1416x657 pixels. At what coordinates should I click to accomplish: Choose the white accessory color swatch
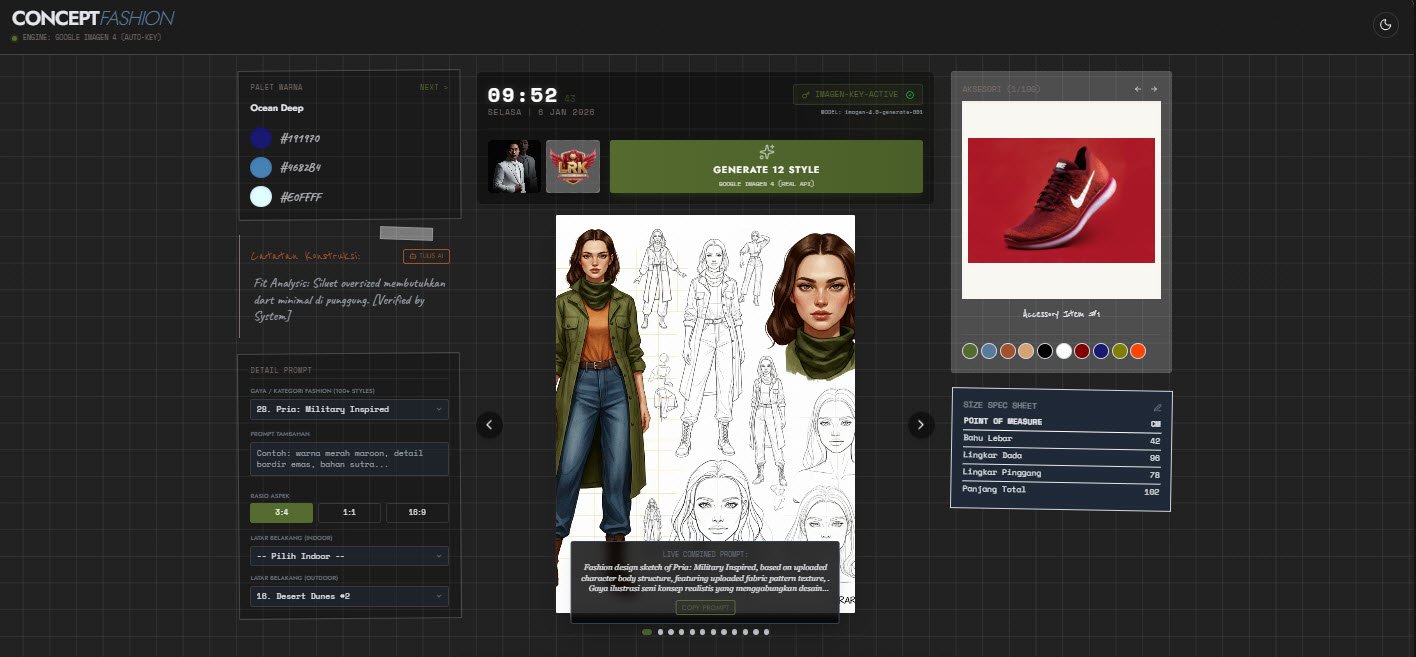(x=1064, y=351)
